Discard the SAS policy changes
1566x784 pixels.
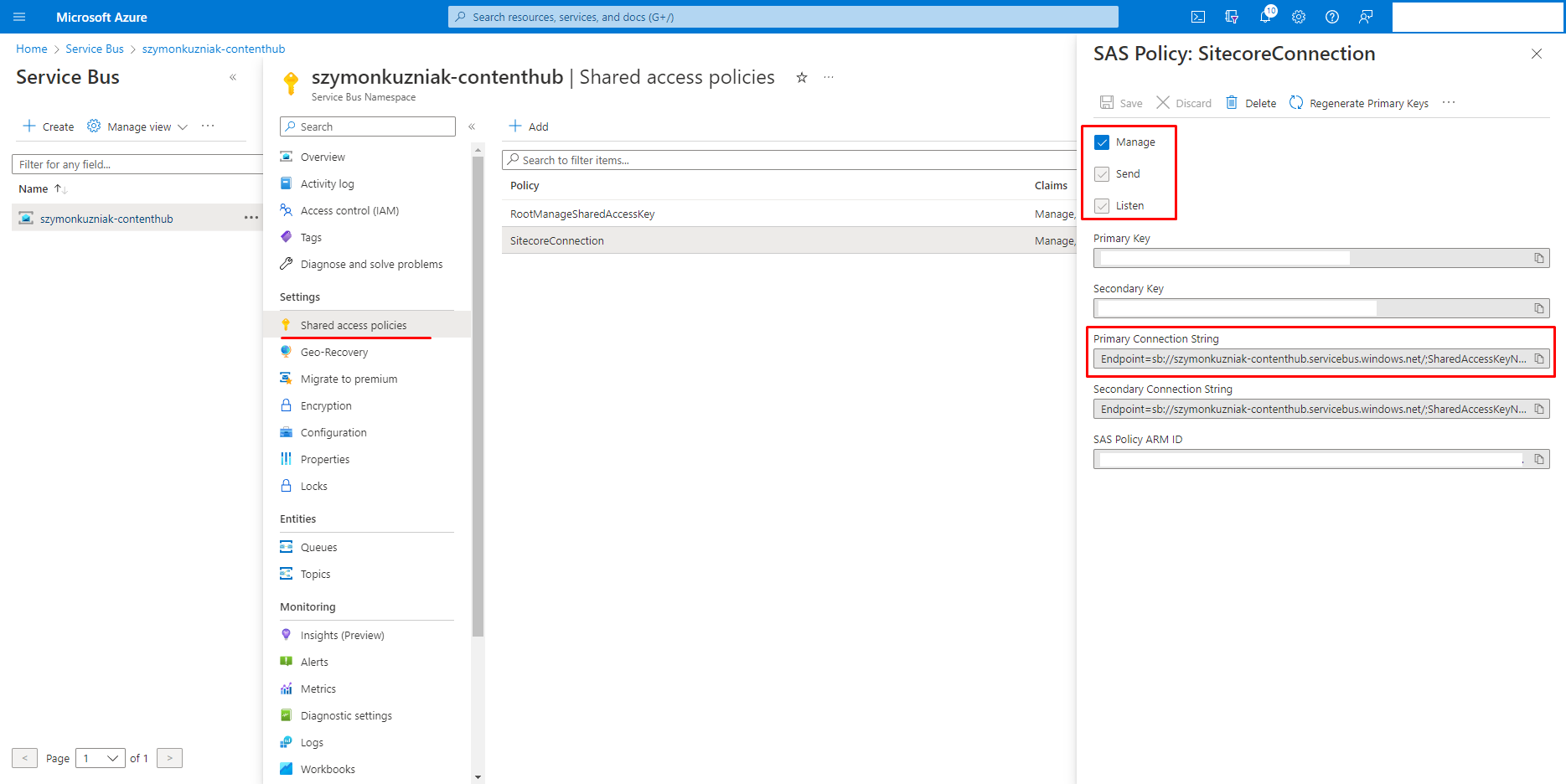[x=1184, y=103]
